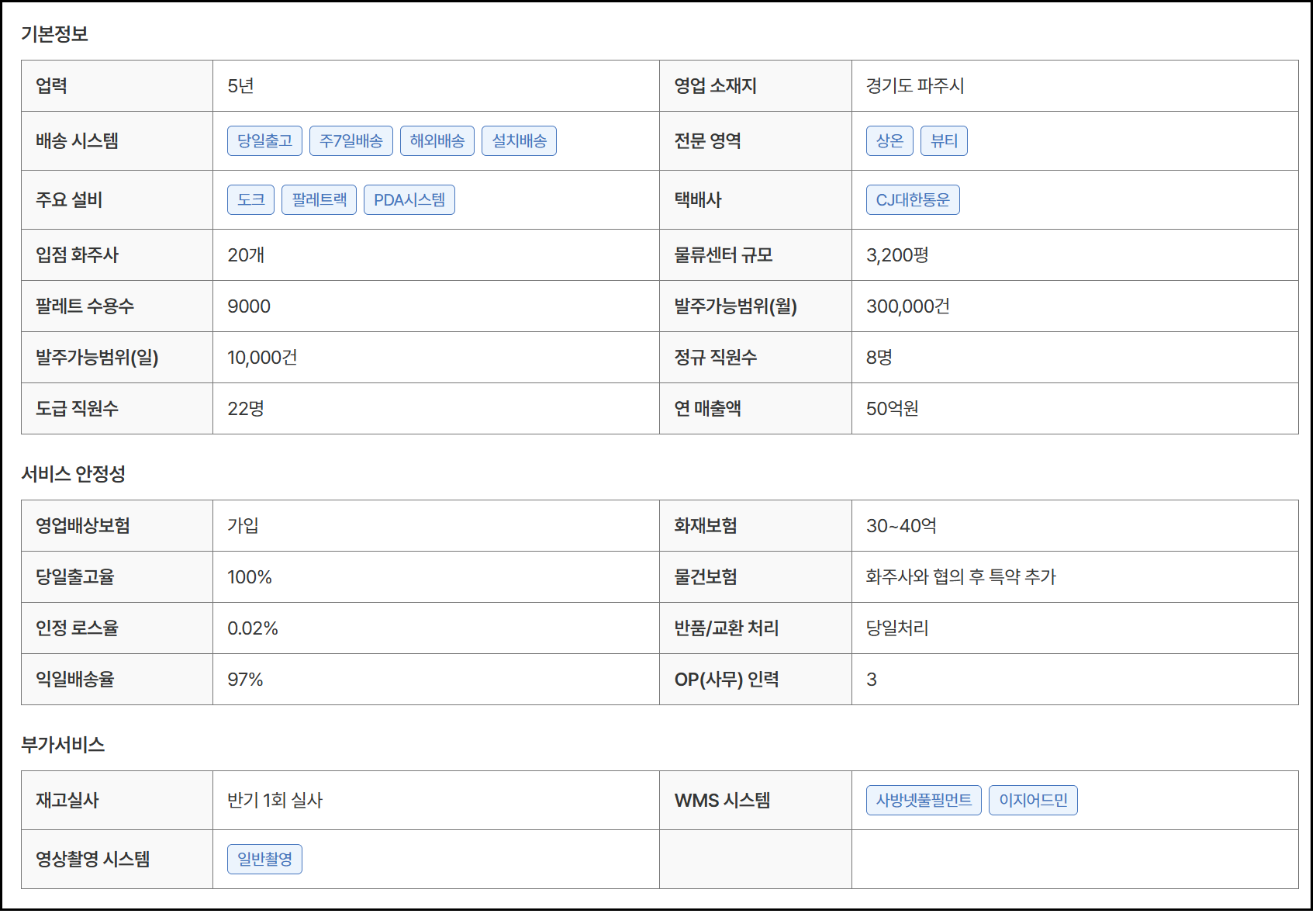
Task: Click the 당일출고 tag
Action: pyautogui.click(x=264, y=141)
